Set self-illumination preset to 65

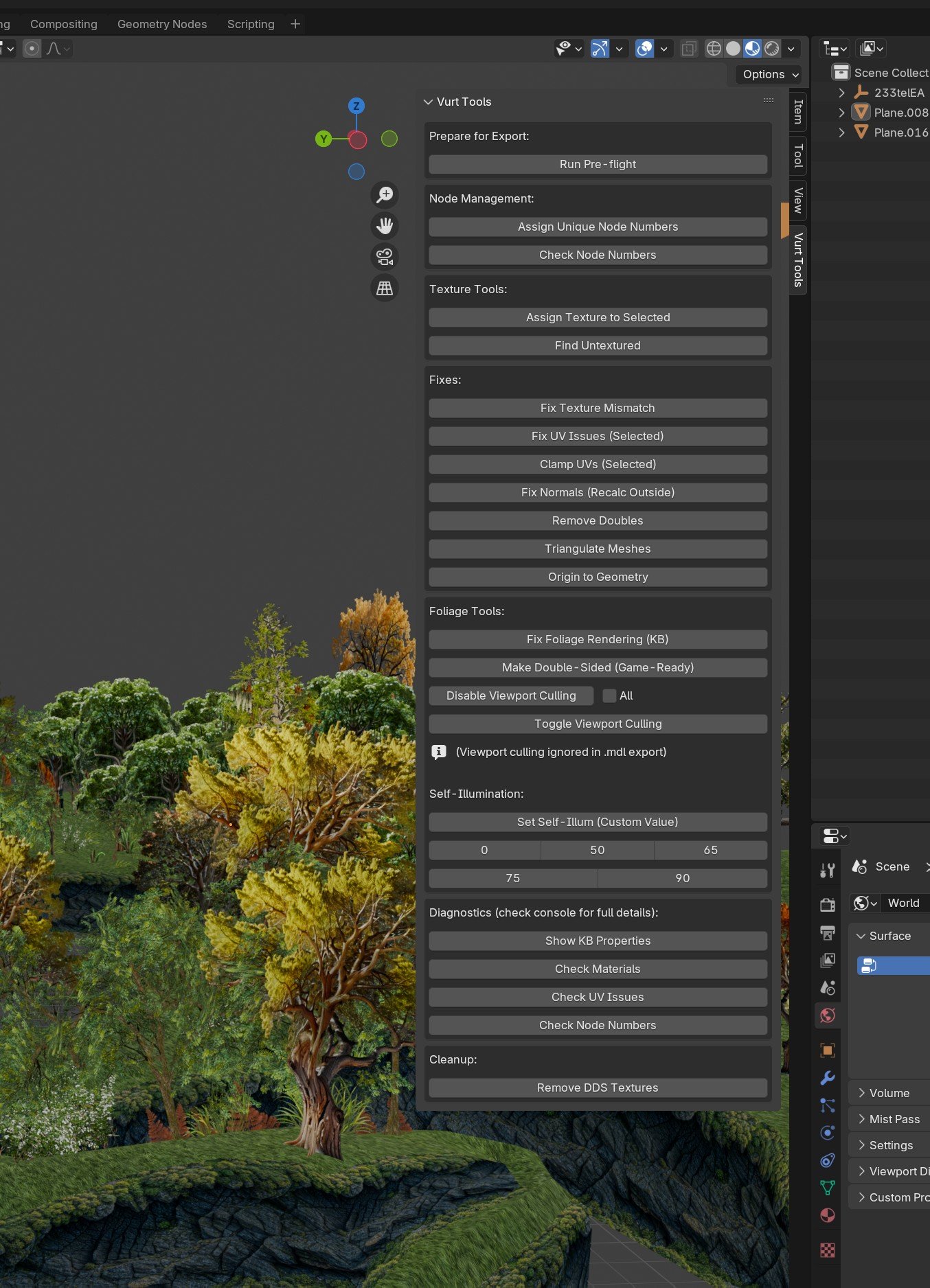click(x=710, y=850)
